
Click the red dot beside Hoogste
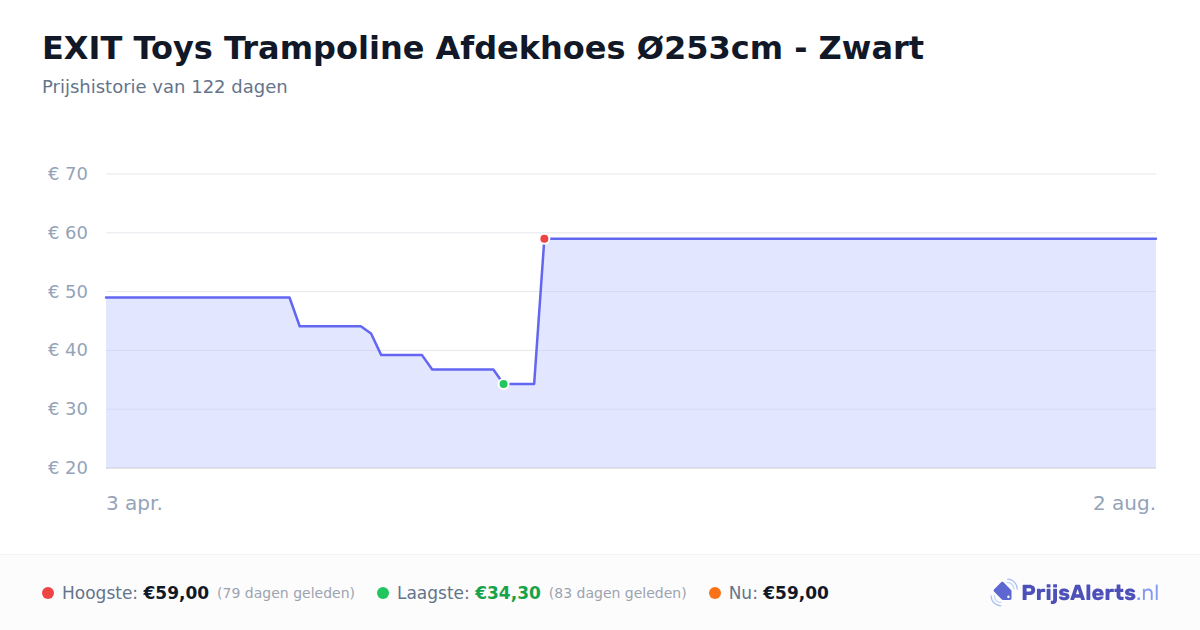tap(48, 593)
